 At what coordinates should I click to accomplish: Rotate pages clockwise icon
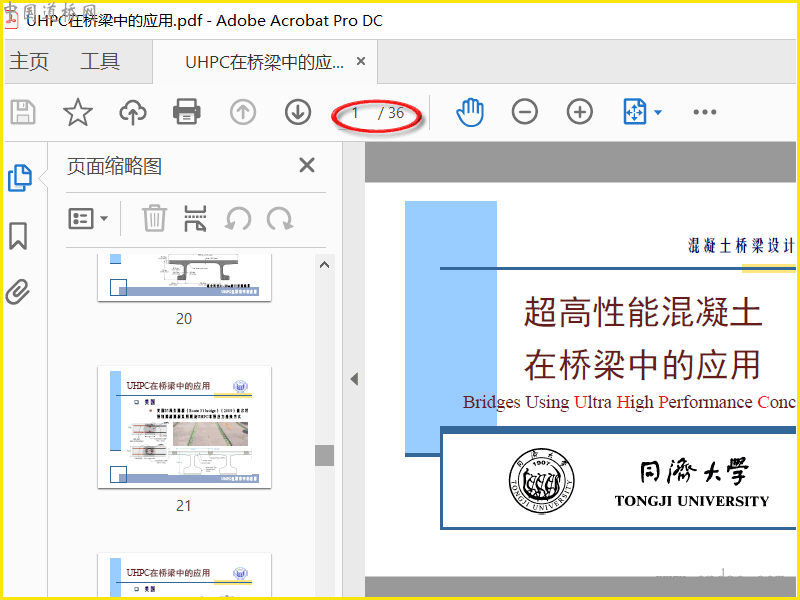tap(280, 219)
